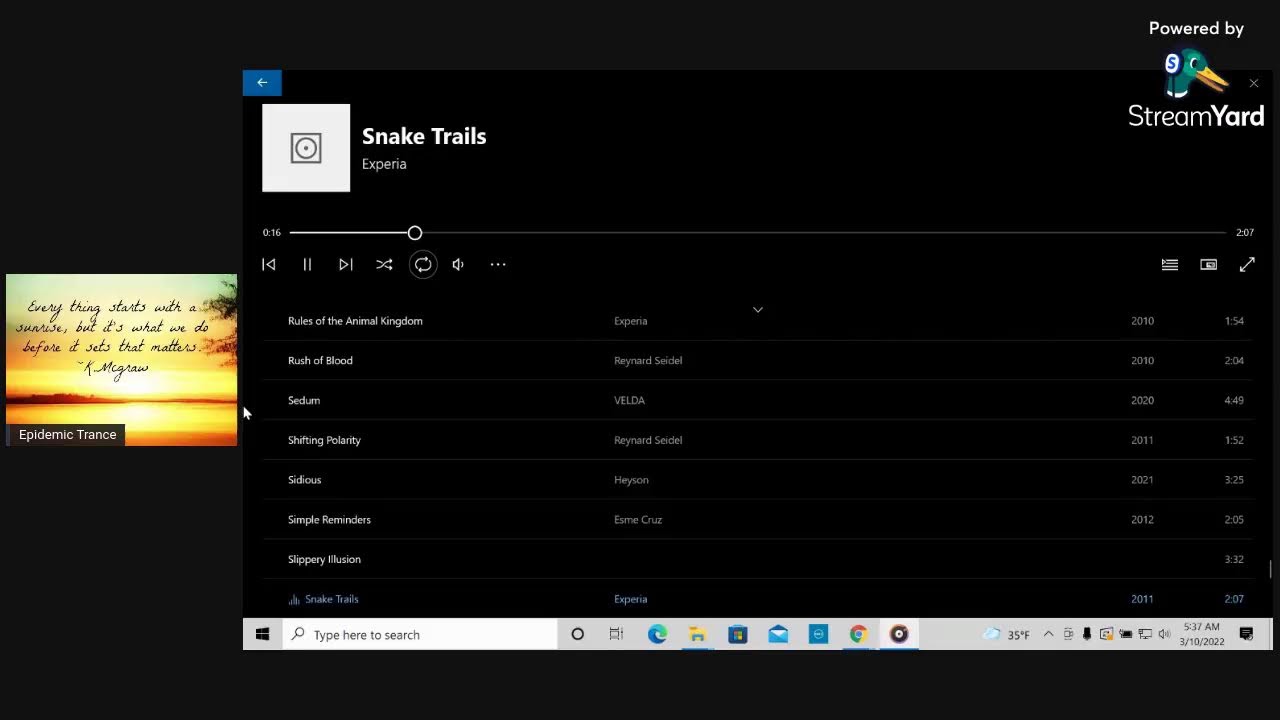The height and width of the screenshot is (720, 1280).
Task: Open the weather widget showing 35°F
Action: tap(1006, 635)
